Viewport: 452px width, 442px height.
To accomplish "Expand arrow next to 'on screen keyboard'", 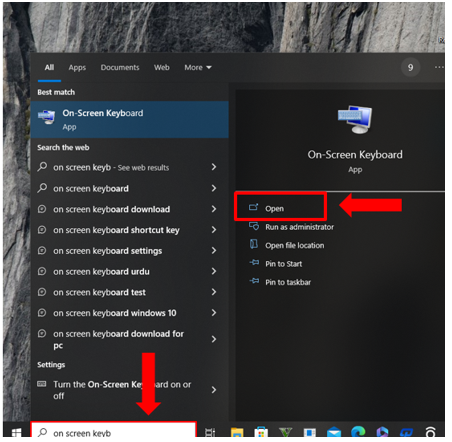I will 214,188.
